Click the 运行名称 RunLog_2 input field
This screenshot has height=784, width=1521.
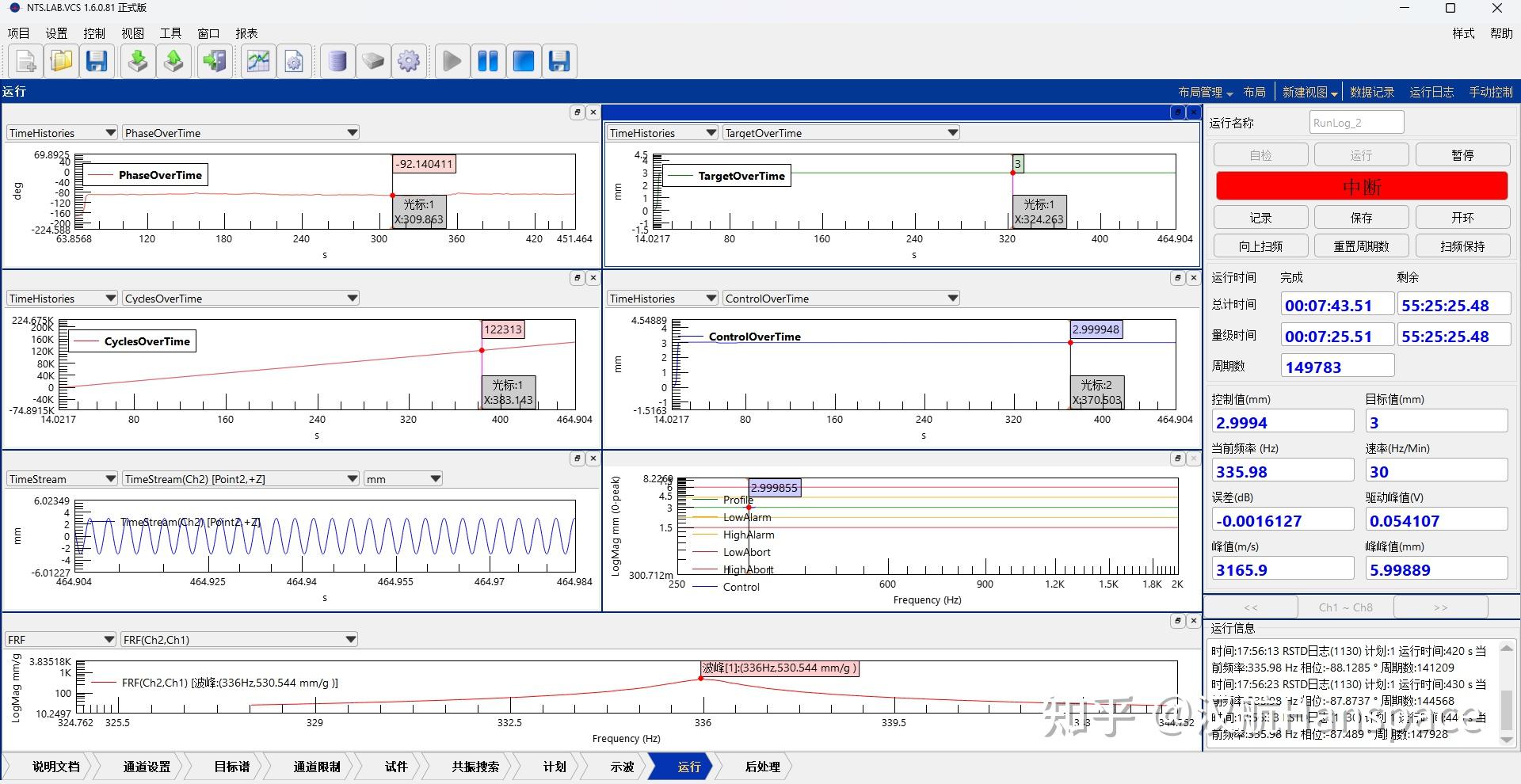click(1355, 123)
